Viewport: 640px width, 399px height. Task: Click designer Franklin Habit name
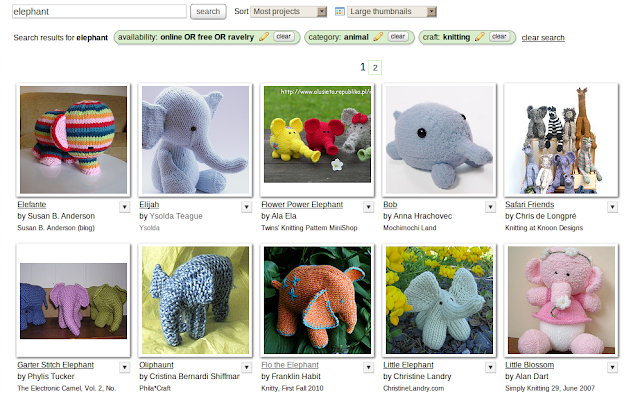point(296,376)
